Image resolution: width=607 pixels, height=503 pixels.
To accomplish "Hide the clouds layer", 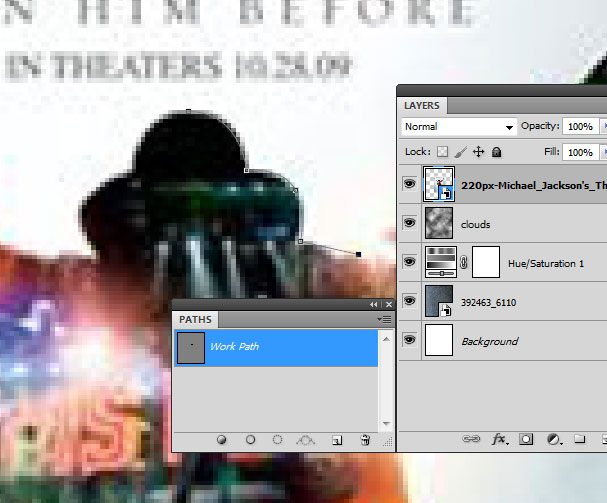I will pyautogui.click(x=409, y=223).
